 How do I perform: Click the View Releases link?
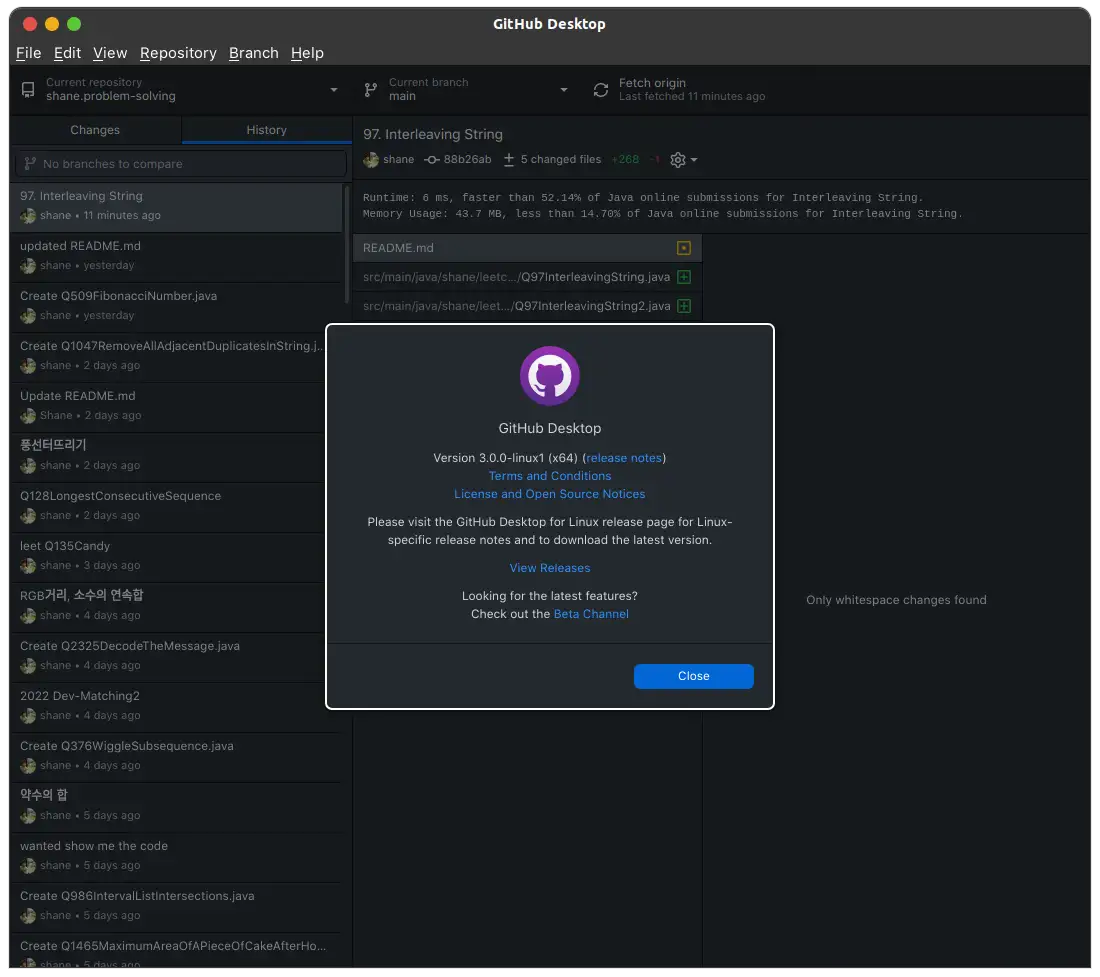(x=549, y=568)
